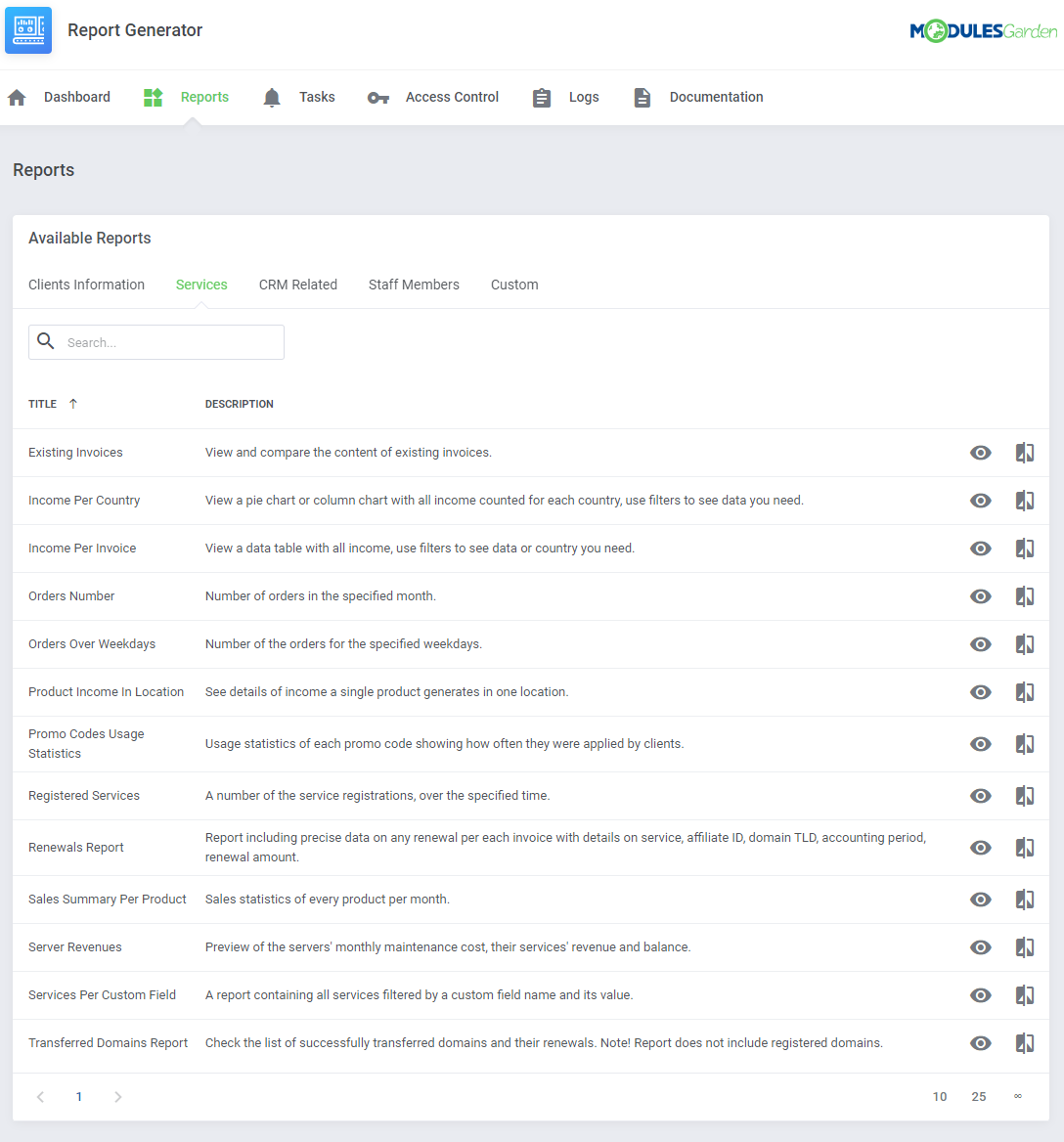Preview the Transferred Domains Report via the eye icon
Viewport: 1064px width, 1142px height.
click(x=980, y=1043)
